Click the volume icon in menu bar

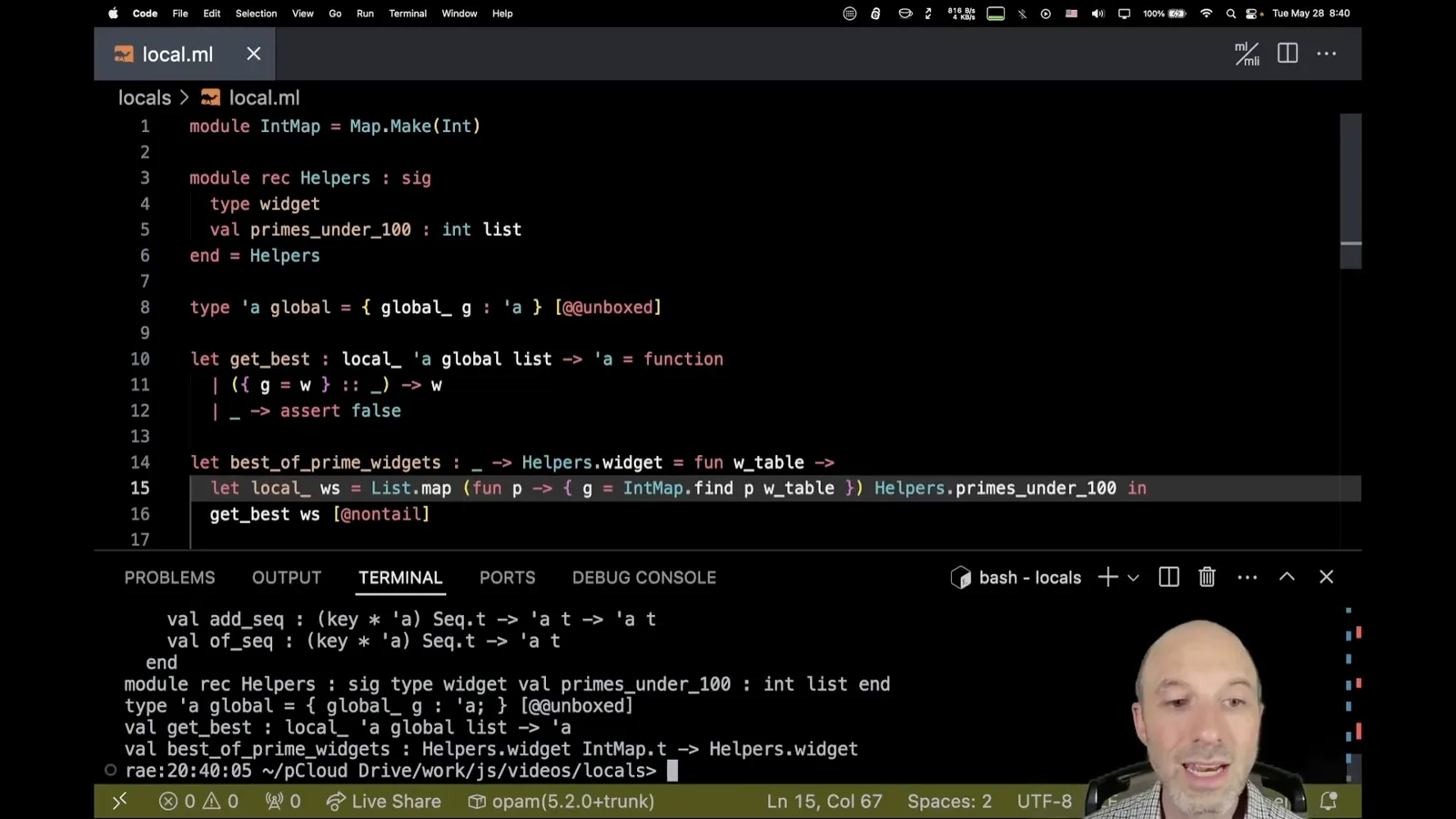(1098, 14)
